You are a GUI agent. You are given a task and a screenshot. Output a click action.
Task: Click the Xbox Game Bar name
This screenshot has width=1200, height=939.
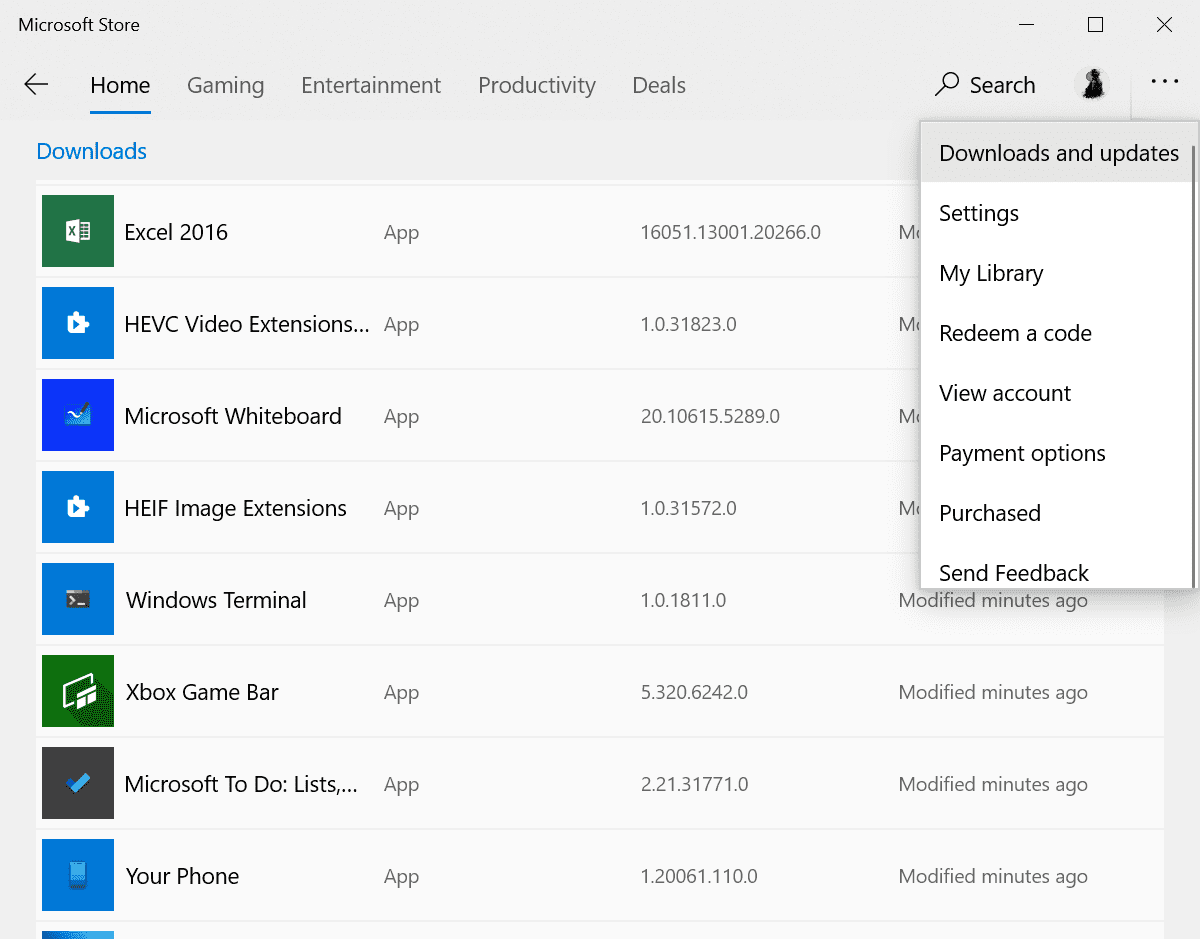click(x=202, y=692)
